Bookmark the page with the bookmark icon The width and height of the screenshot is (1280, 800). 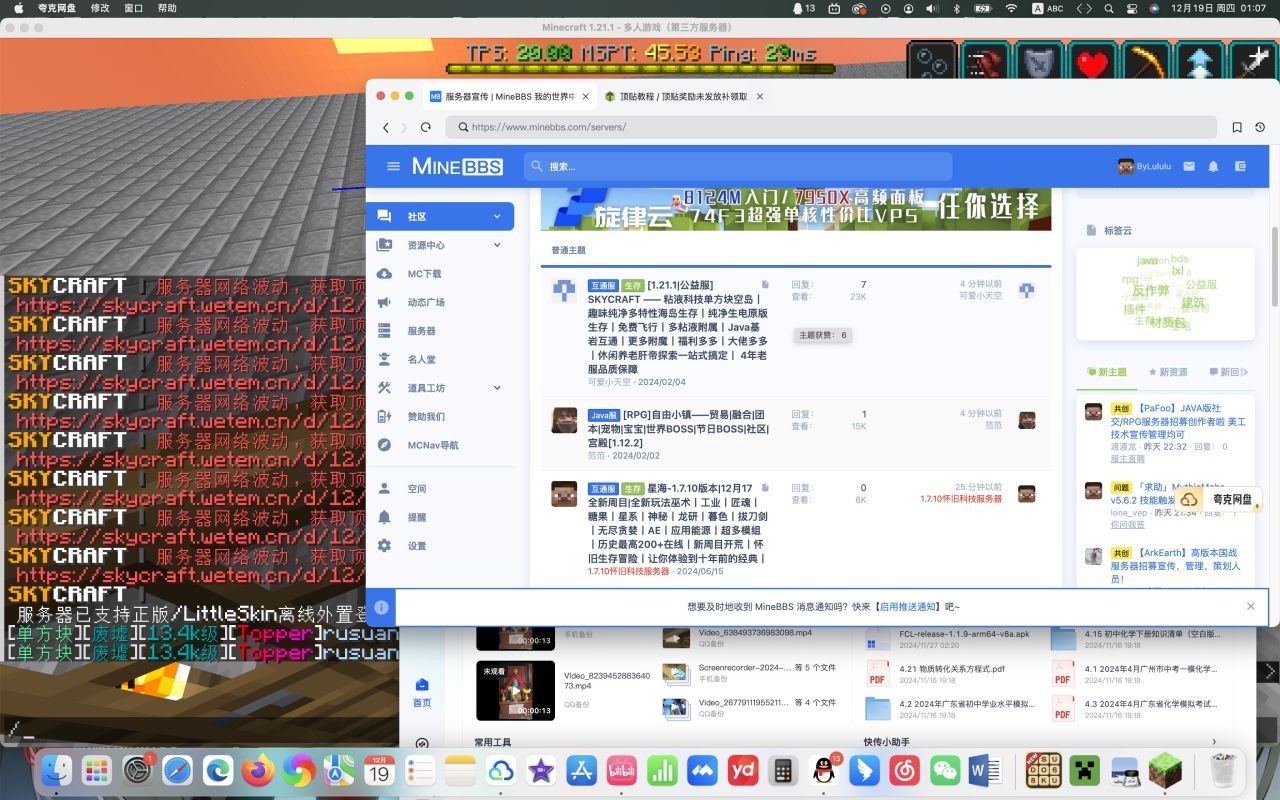pos(1237,127)
